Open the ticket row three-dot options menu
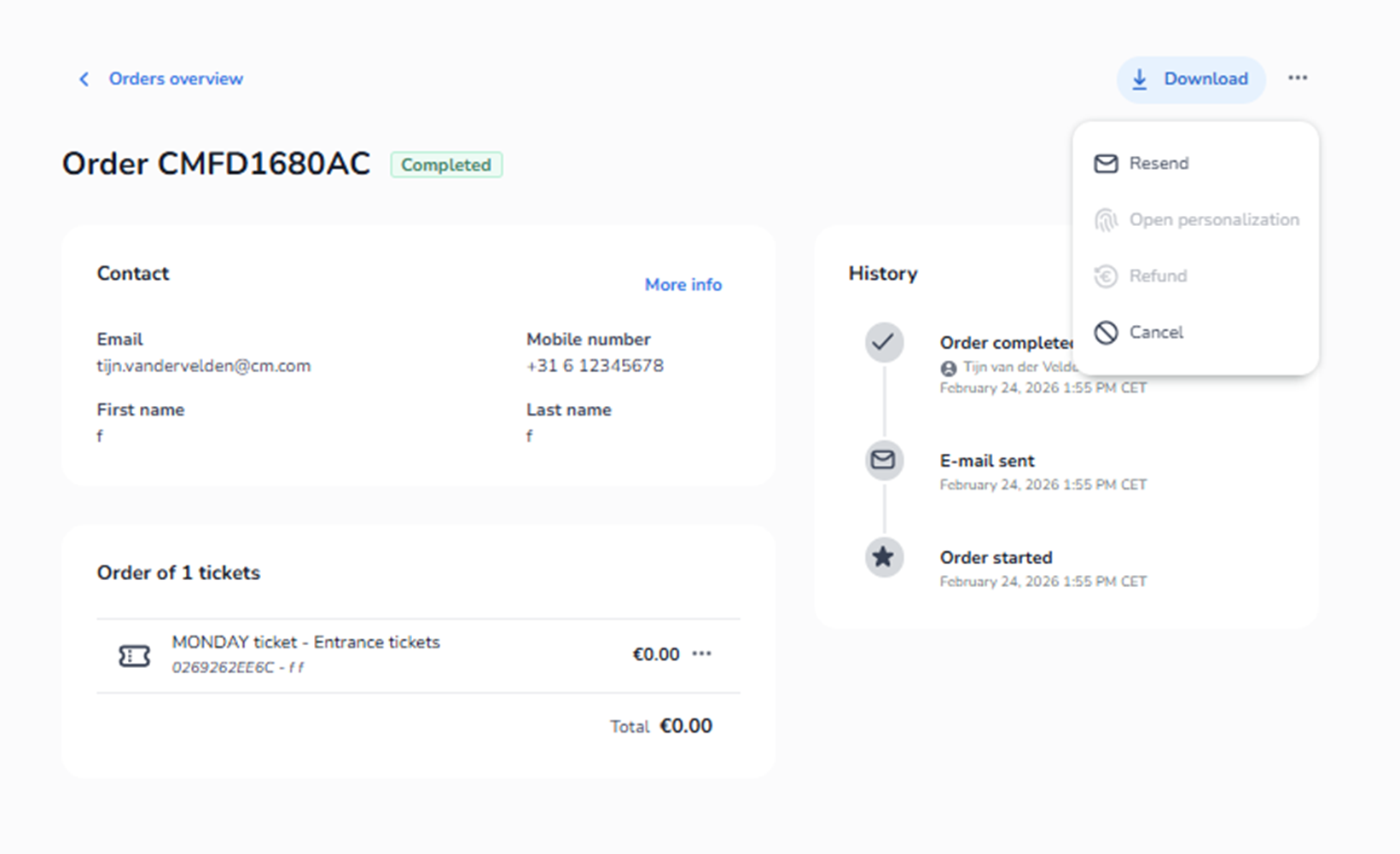This screenshot has width=1400, height=854. click(701, 654)
